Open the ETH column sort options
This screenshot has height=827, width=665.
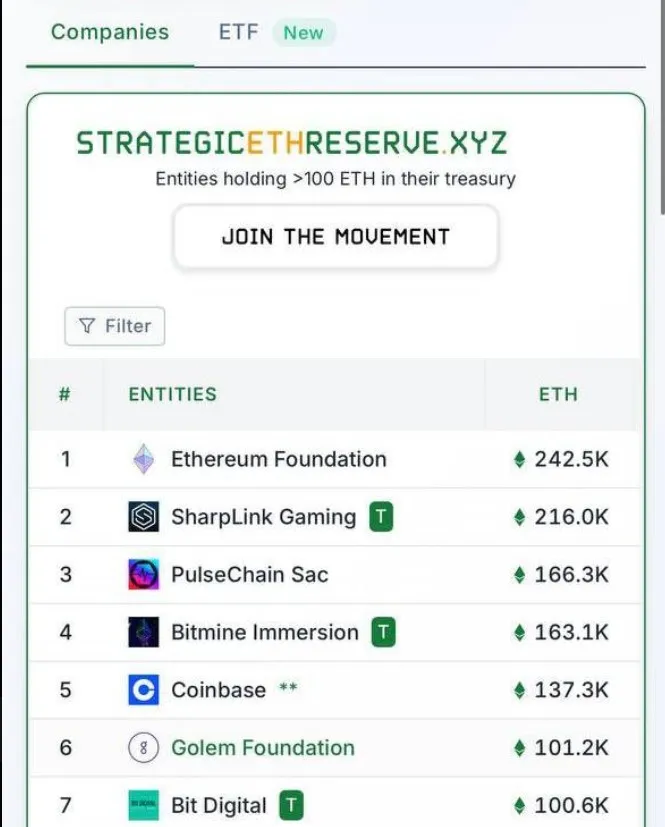559,394
